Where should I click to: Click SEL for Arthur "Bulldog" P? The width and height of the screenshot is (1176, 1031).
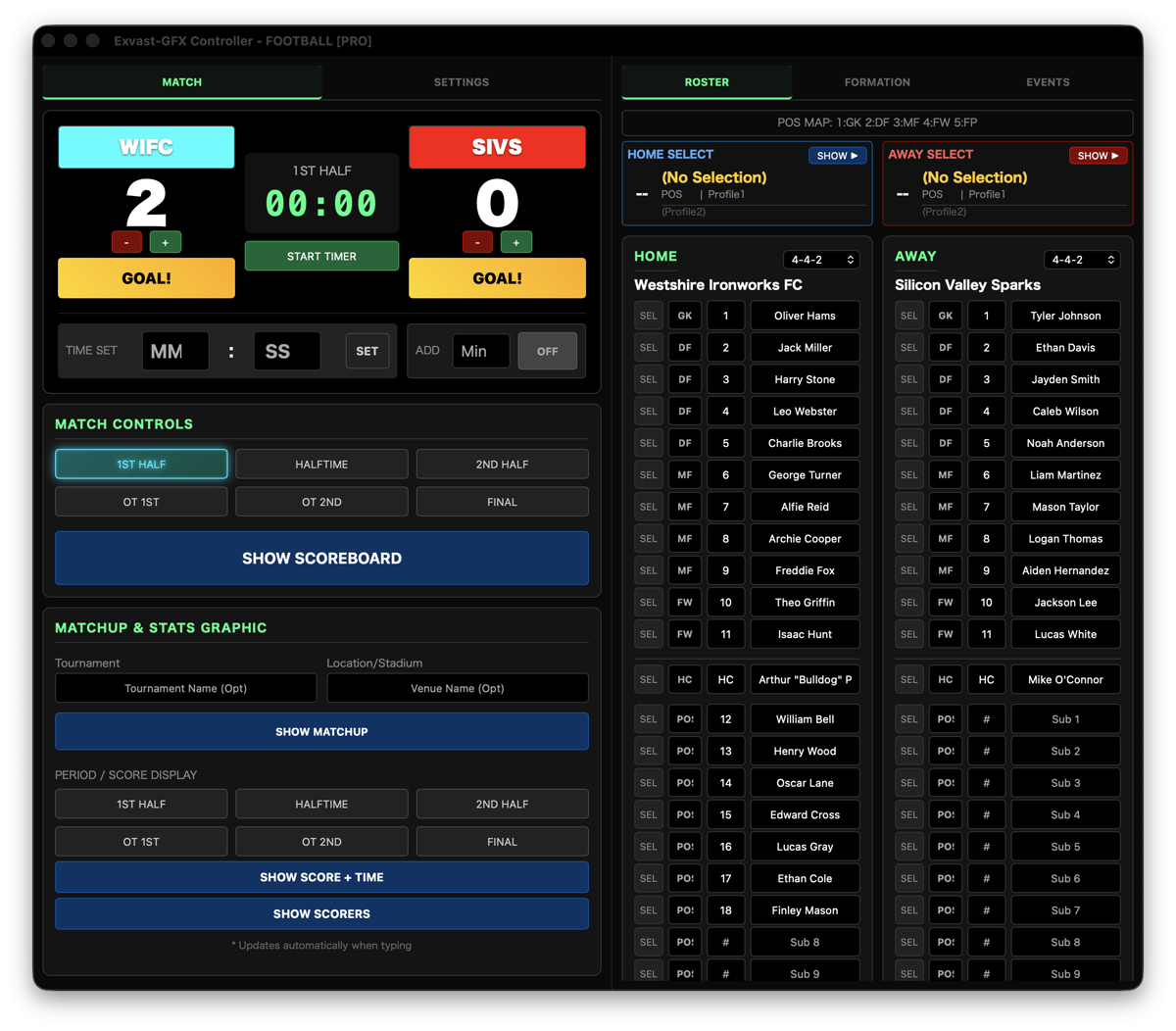[x=648, y=679]
